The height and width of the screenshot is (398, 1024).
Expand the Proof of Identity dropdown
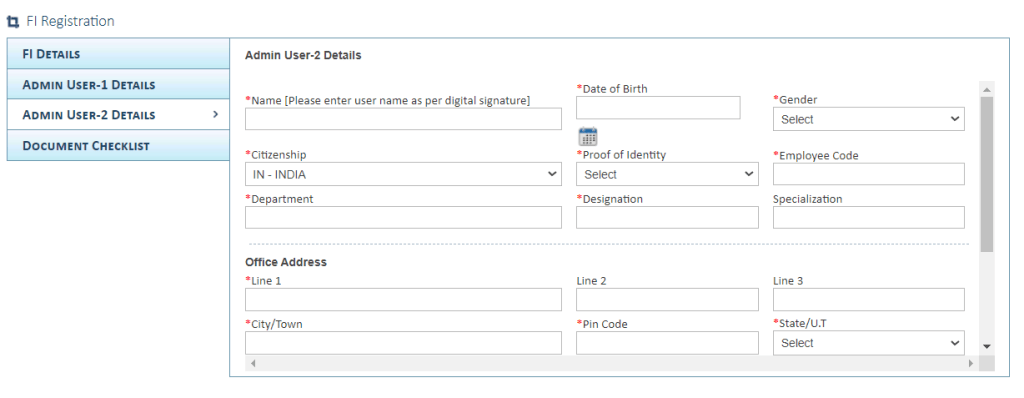[x=667, y=174]
